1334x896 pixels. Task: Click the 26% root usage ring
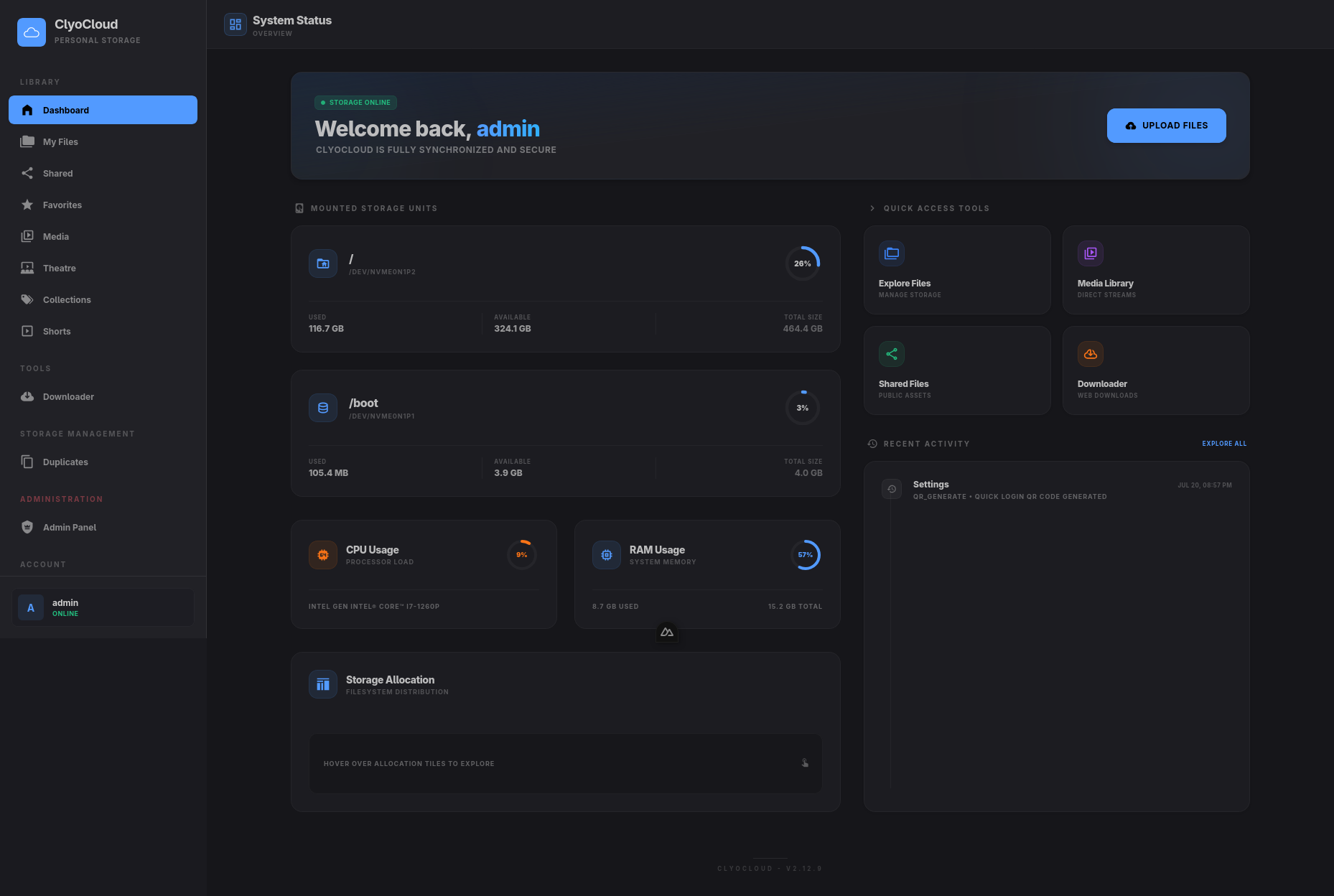pyautogui.click(x=803, y=263)
